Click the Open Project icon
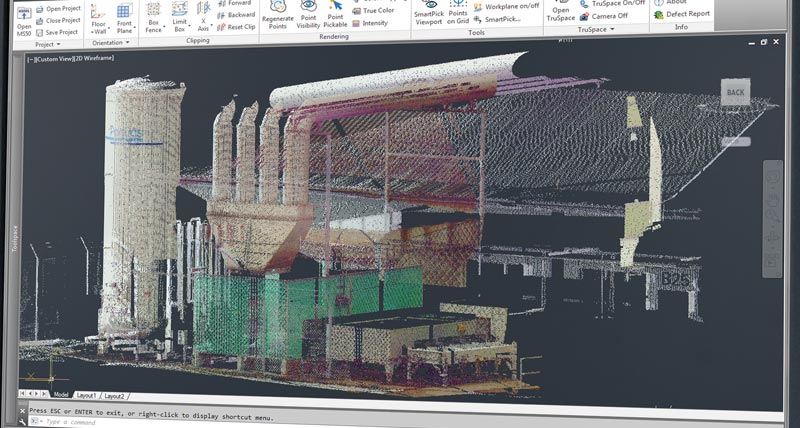 click(39, 9)
